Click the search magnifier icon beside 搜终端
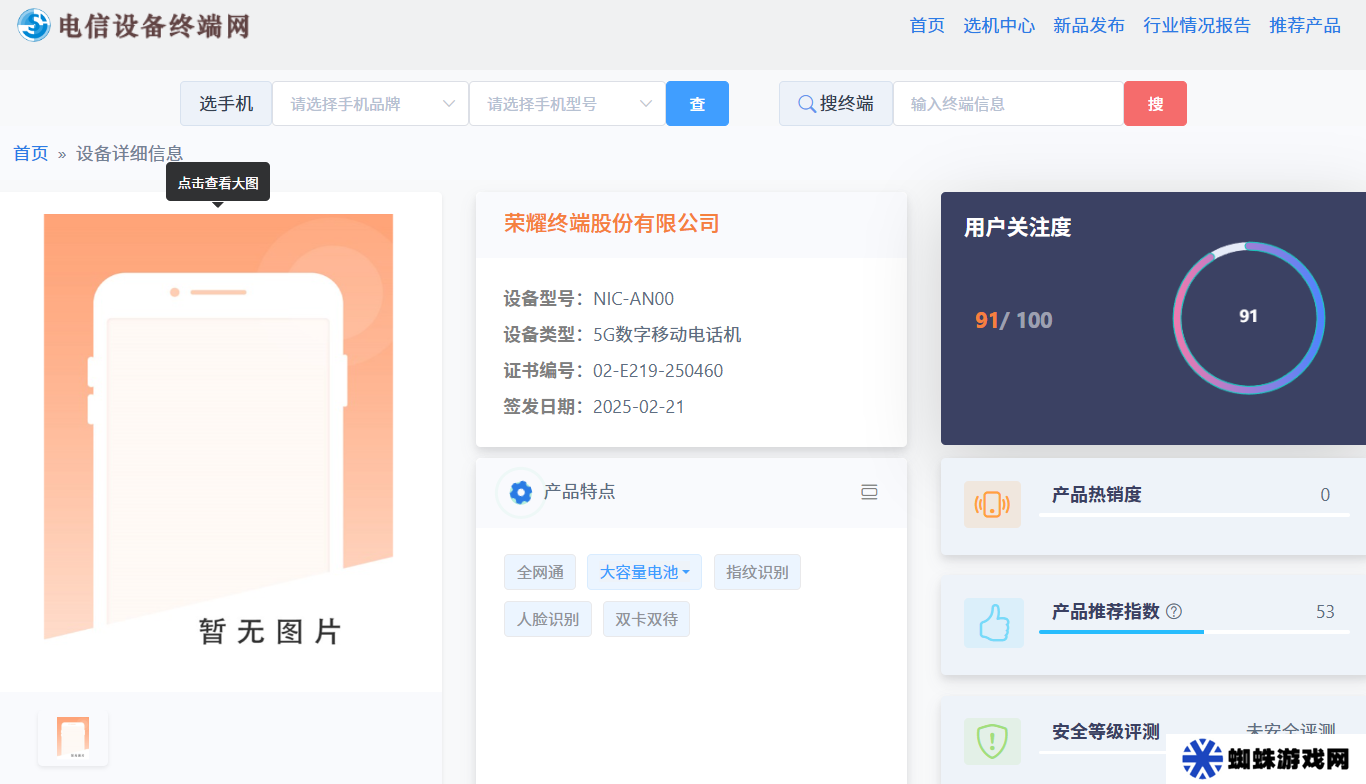The image size is (1366, 784). (x=806, y=103)
